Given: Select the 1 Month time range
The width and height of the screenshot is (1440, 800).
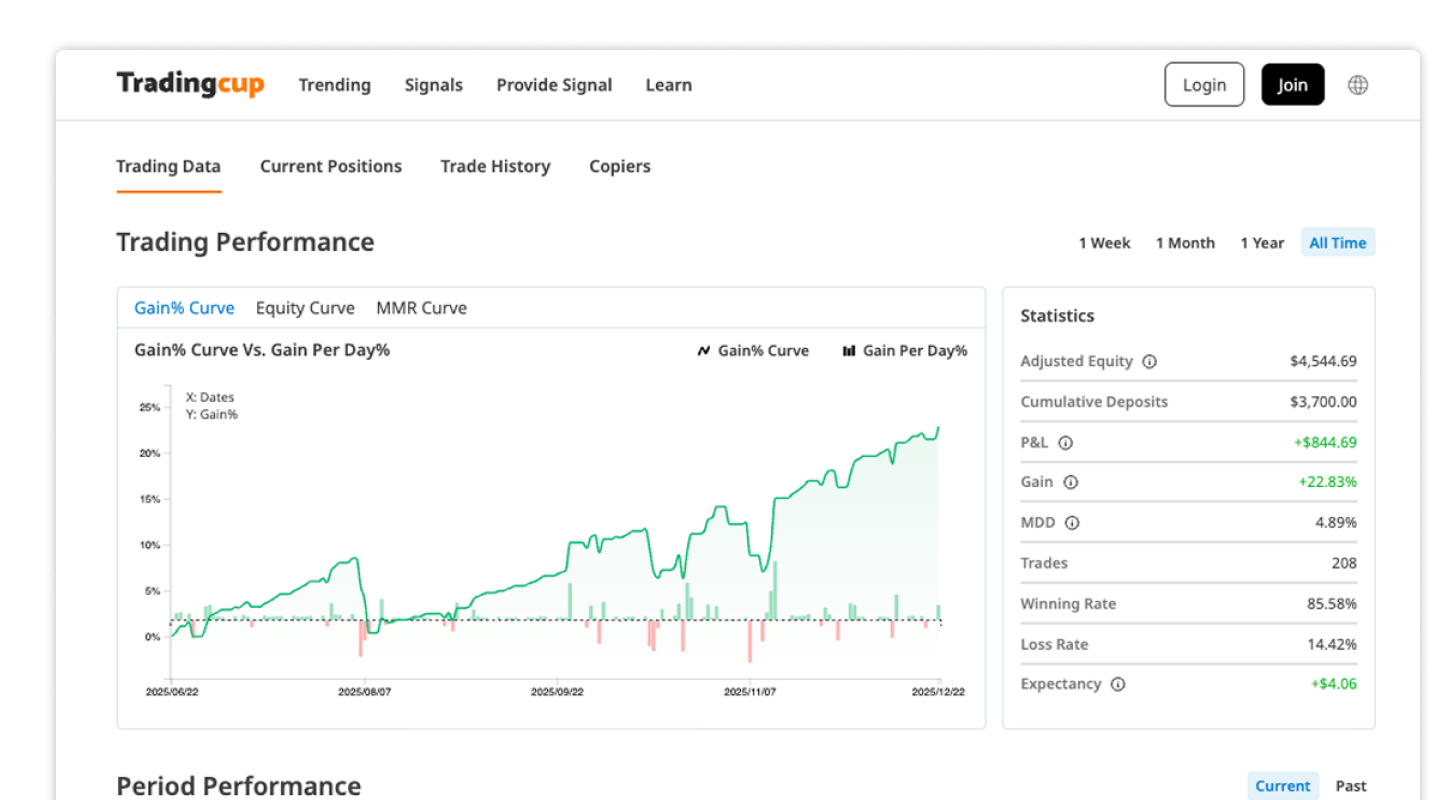Looking at the screenshot, I should (x=1185, y=242).
